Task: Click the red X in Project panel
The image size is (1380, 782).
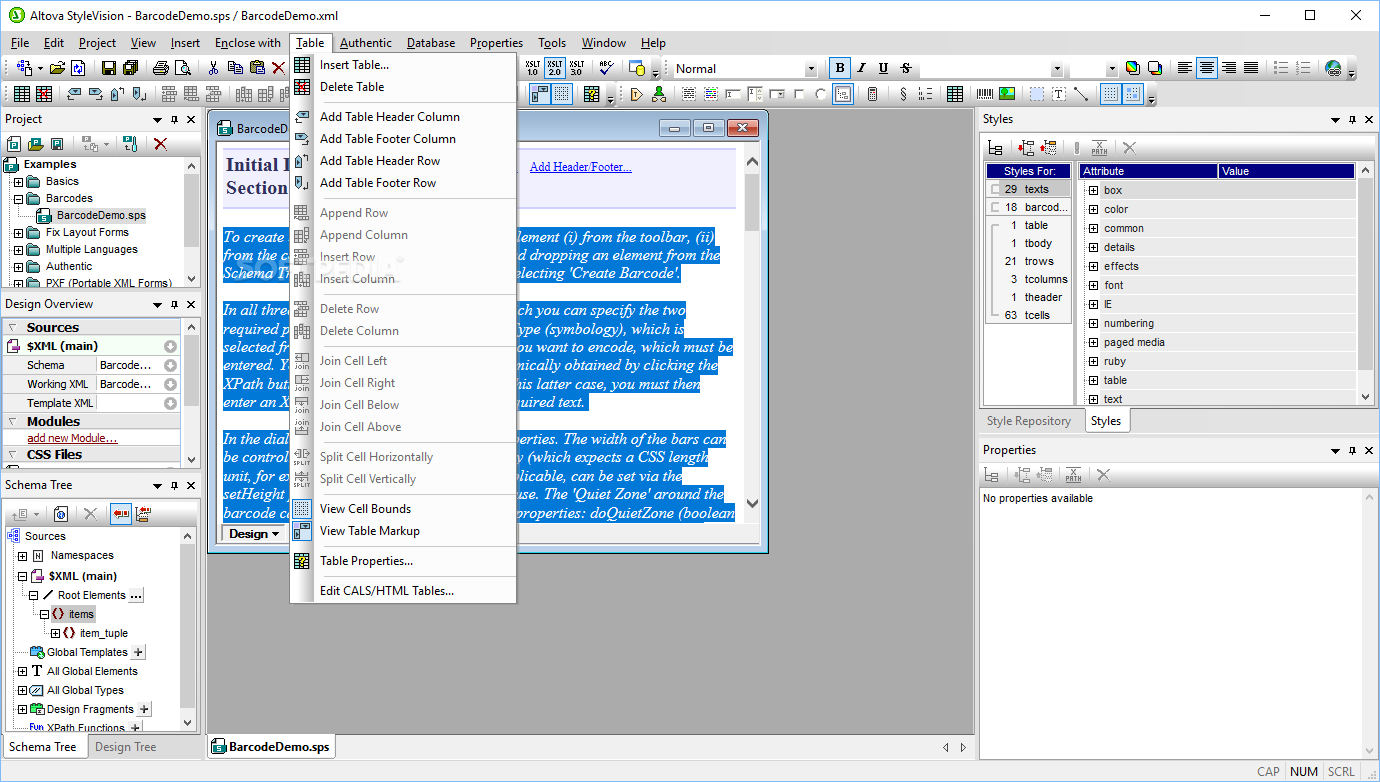Action: (160, 144)
